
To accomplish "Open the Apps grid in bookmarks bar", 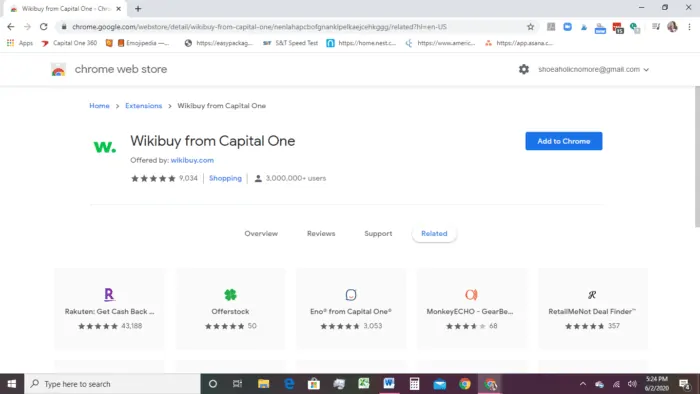I will 20,43.
